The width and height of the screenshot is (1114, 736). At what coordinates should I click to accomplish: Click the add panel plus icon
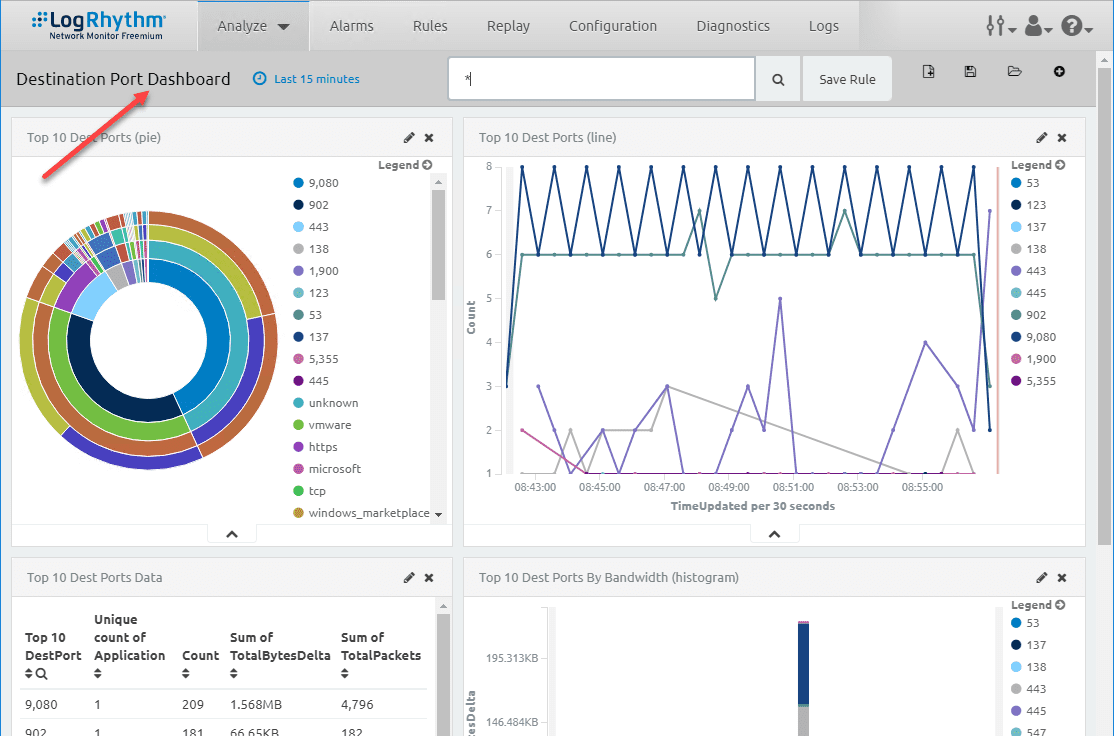1059,72
